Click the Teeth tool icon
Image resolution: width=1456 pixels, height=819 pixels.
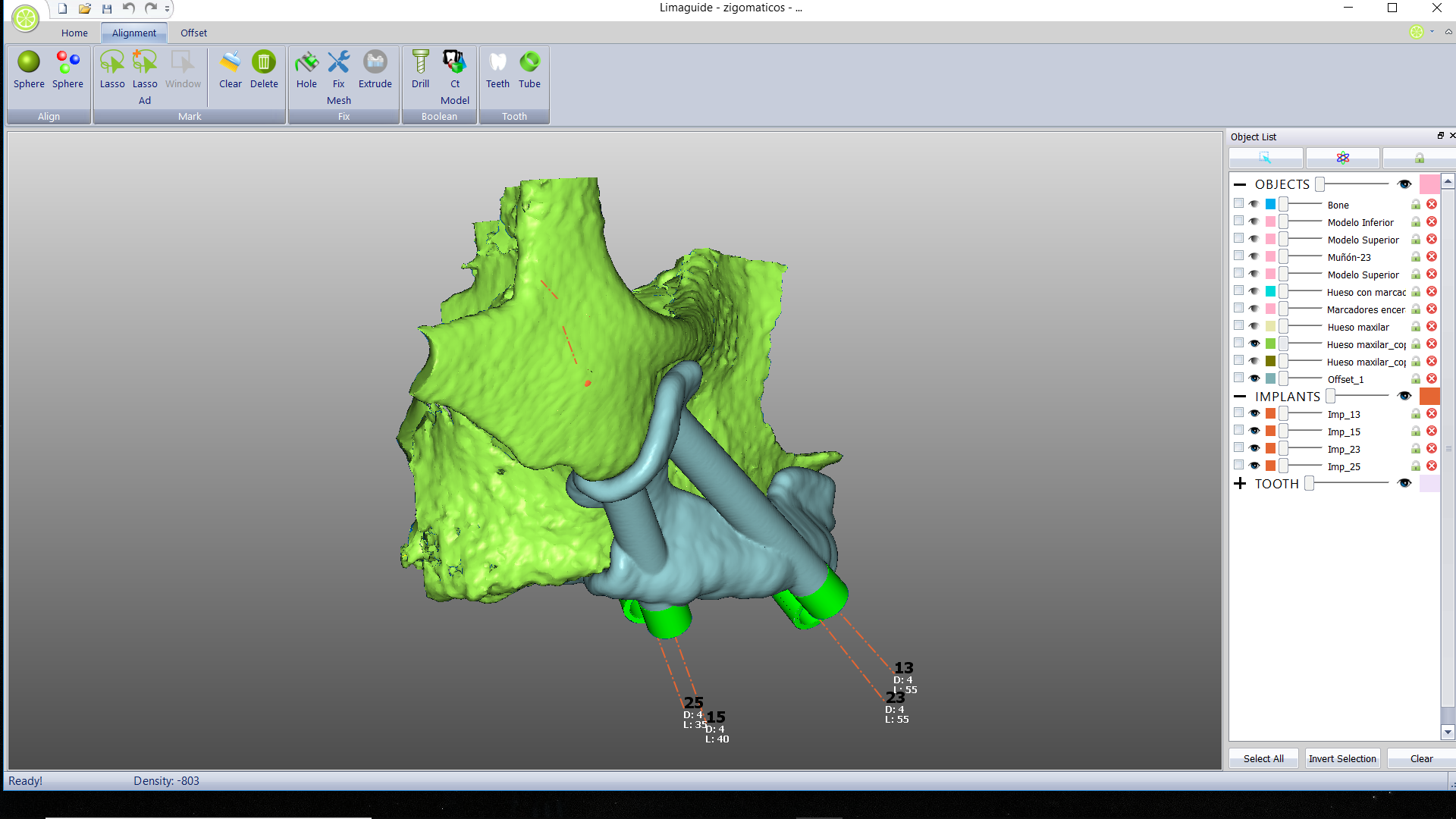tap(497, 64)
